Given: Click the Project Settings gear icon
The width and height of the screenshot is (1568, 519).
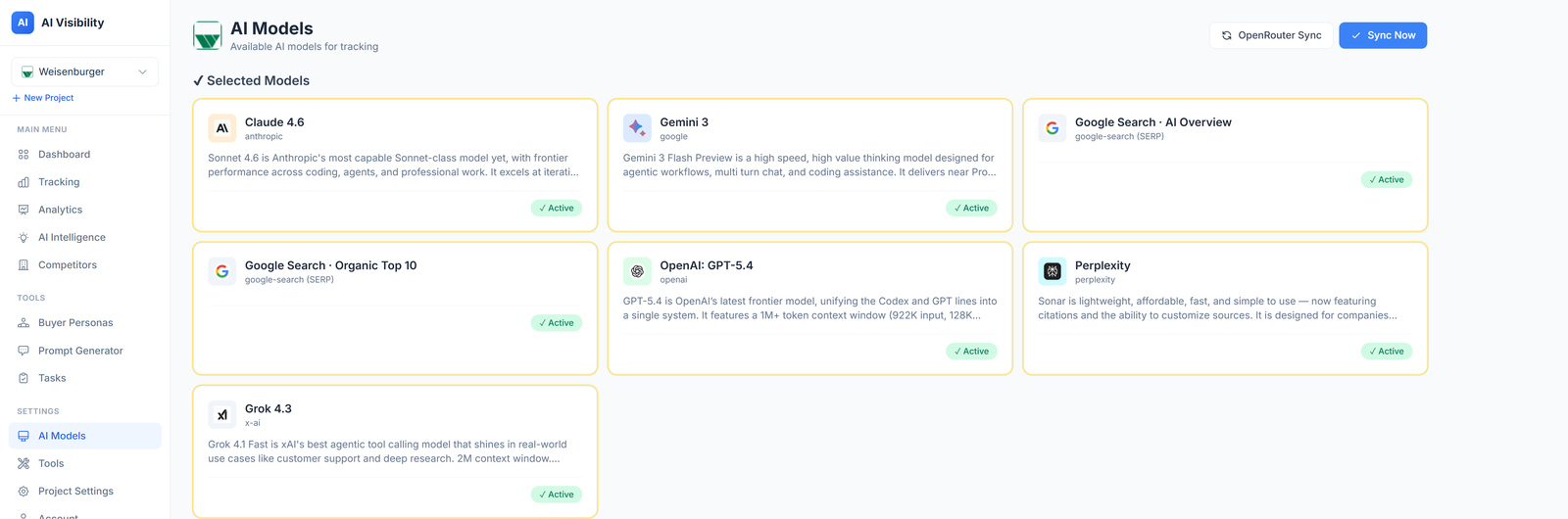Looking at the screenshot, I should click(x=24, y=492).
